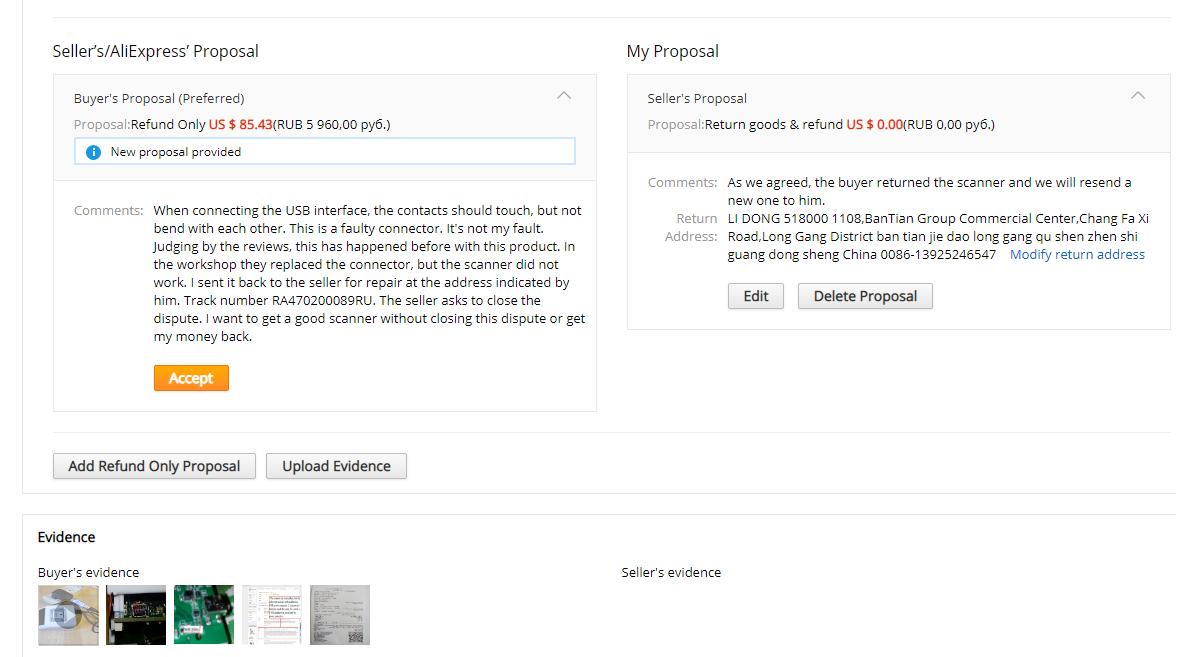The image size is (1197, 657).
Task: Accept the buyer's refund proposal
Action: (x=191, y=378)
